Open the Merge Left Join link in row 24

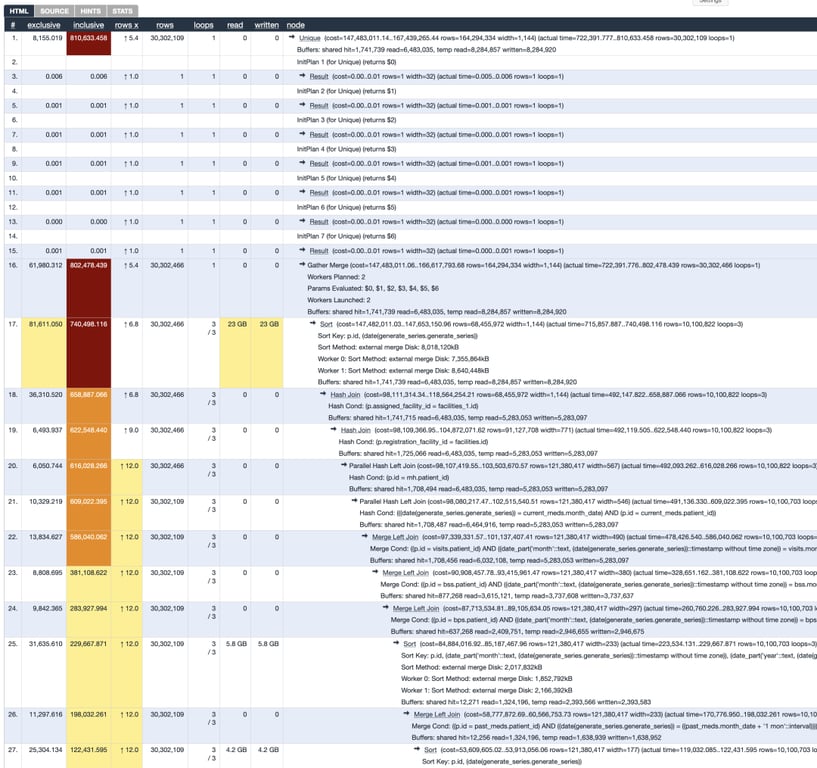416,609
